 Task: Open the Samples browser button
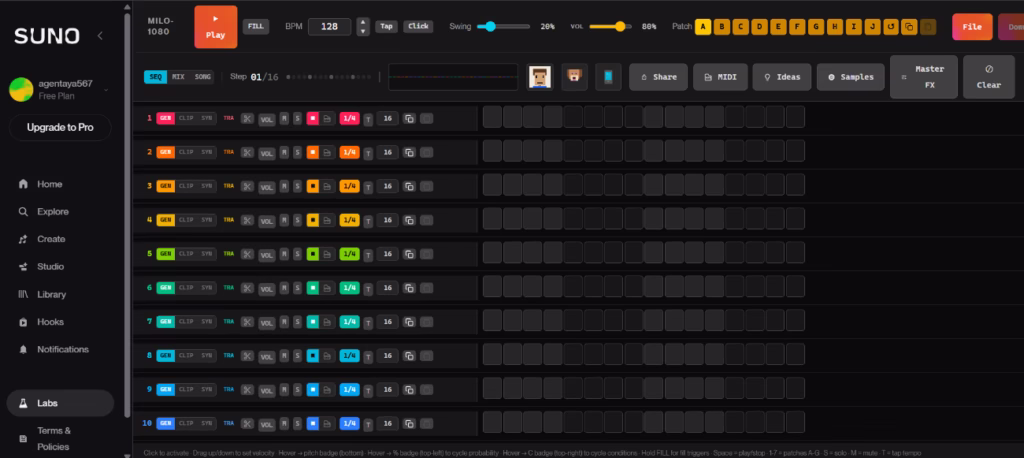point(850,77)
